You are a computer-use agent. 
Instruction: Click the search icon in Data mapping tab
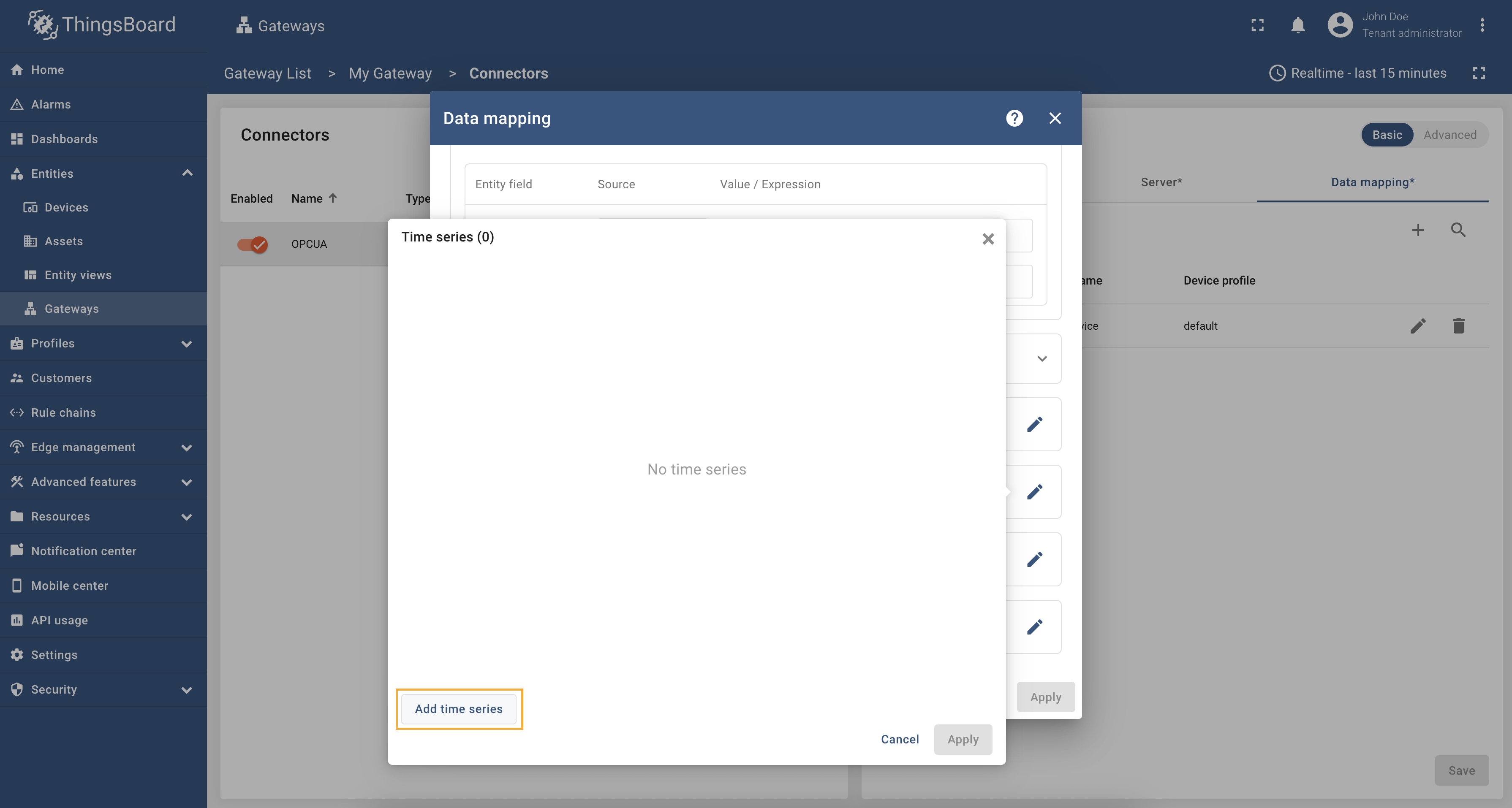coord(1458,230)
